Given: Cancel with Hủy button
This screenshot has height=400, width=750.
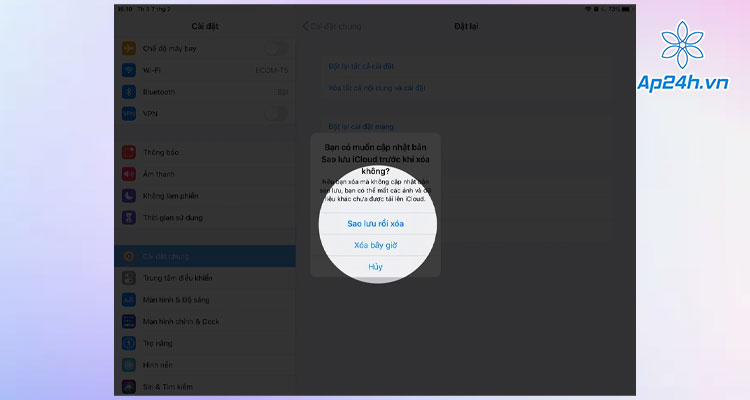Looking at the screenshot, I should click(375, 267).
